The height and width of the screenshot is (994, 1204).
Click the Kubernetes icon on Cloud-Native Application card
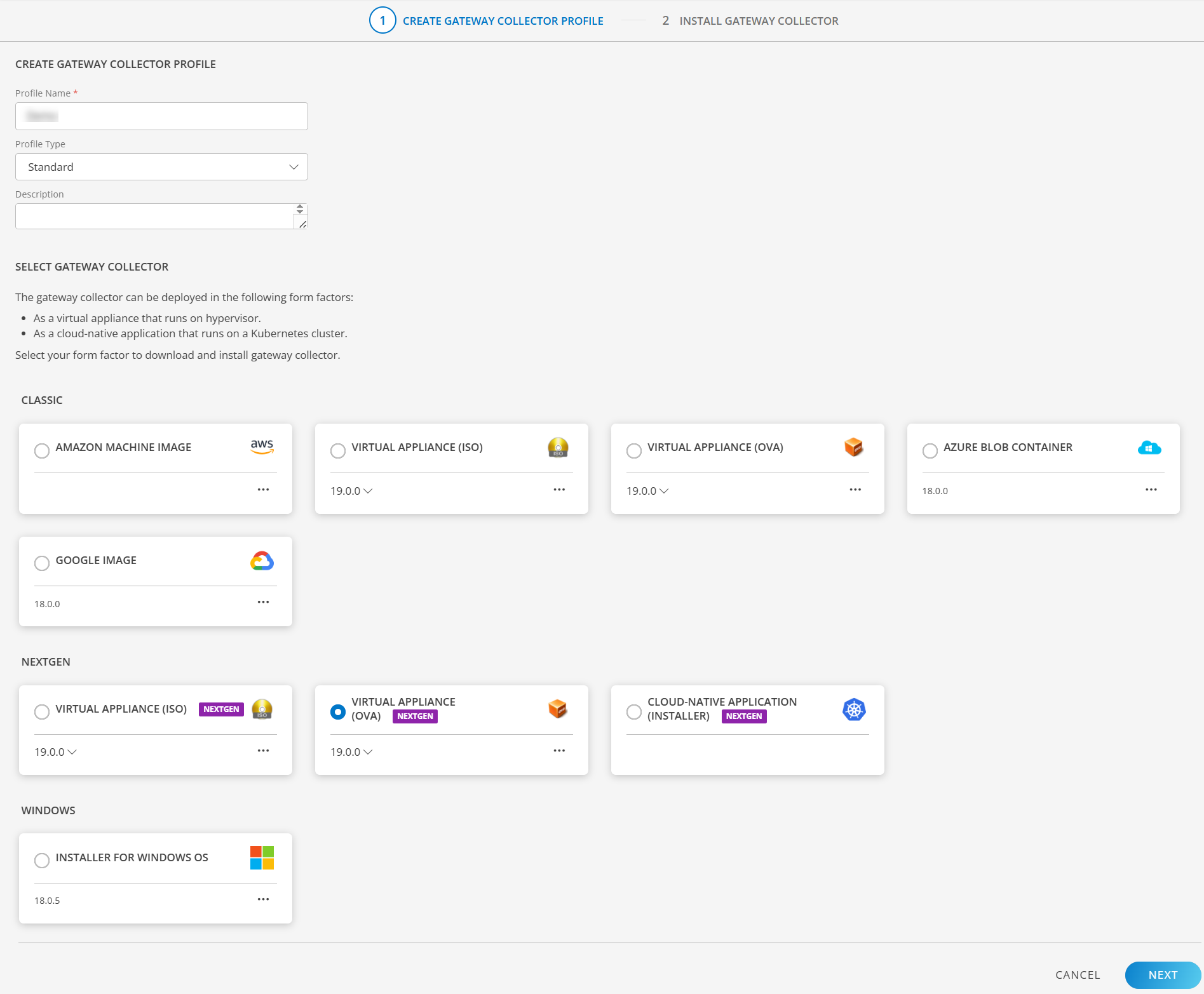click(x=854, y=709)
